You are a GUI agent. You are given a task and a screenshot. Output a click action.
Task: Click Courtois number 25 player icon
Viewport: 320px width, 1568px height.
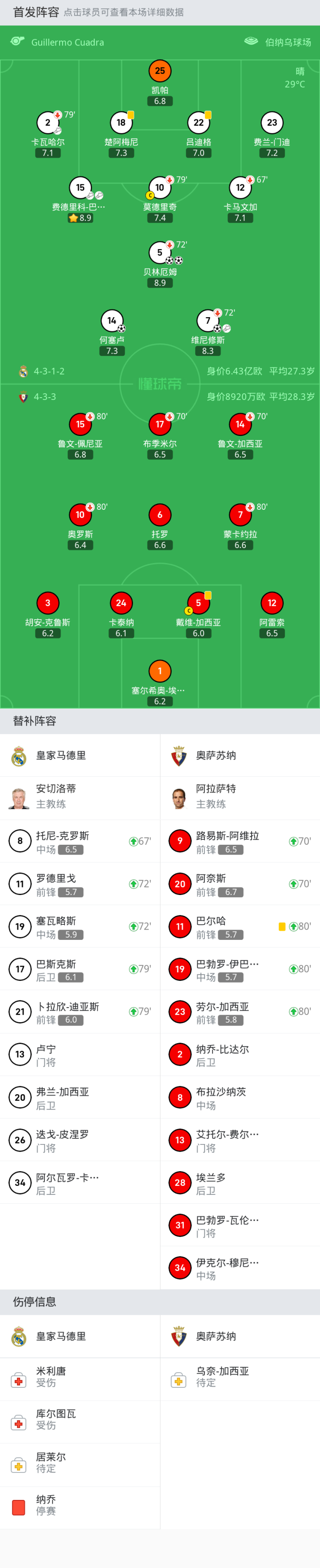(x=160, y=71)
